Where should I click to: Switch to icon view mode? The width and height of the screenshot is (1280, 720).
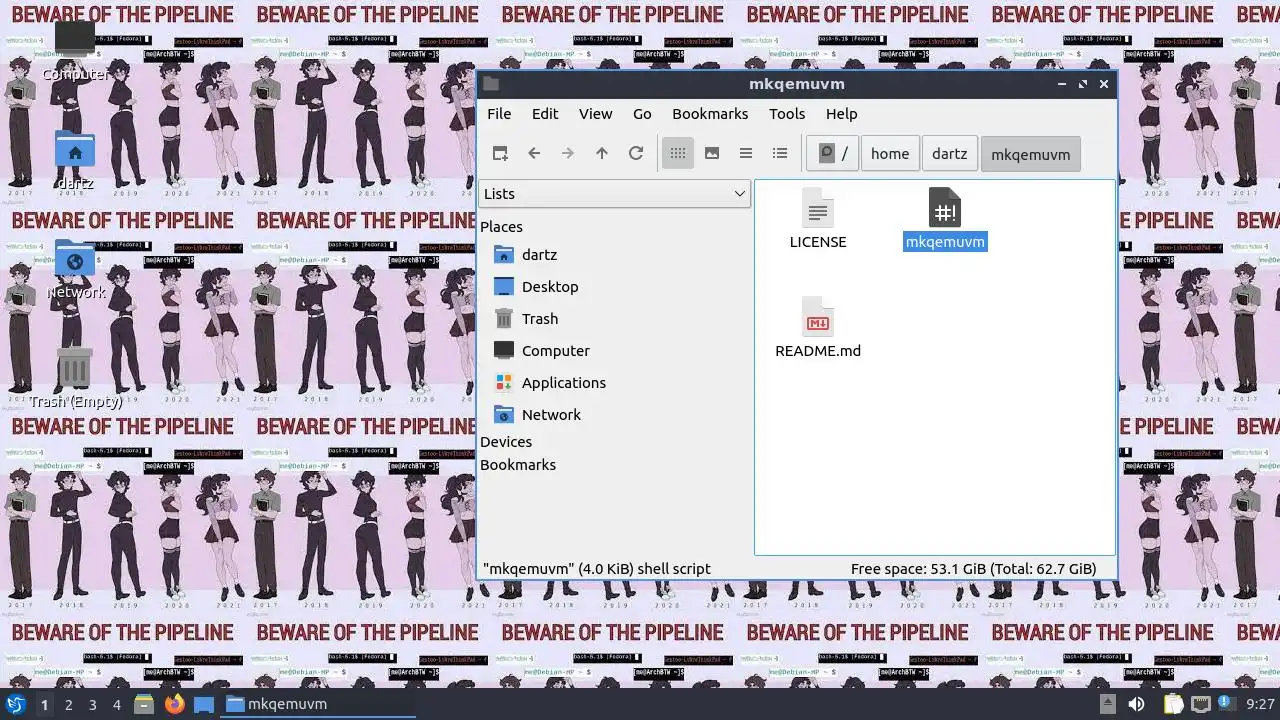point(678,153)
